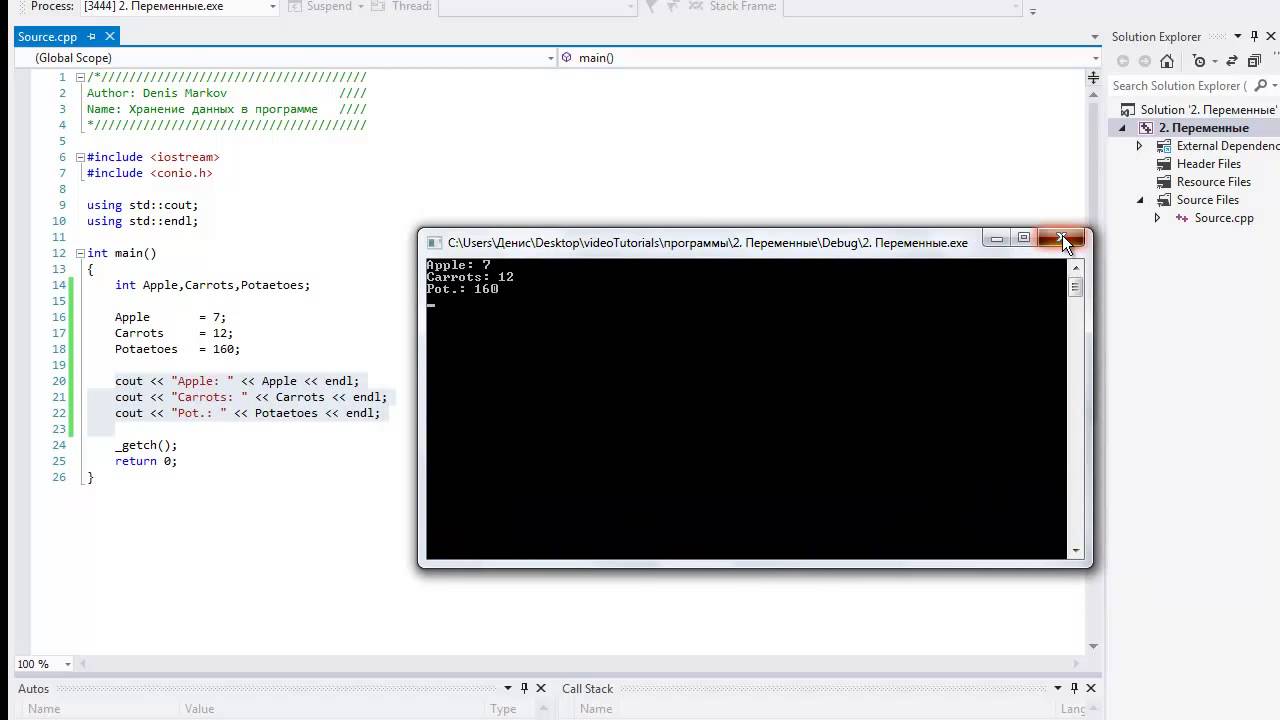The image size is (1280, 720).
Task: Click the Back arrow in Solution Explorer
Action: pyautogui.click(x=1123, y=61)
